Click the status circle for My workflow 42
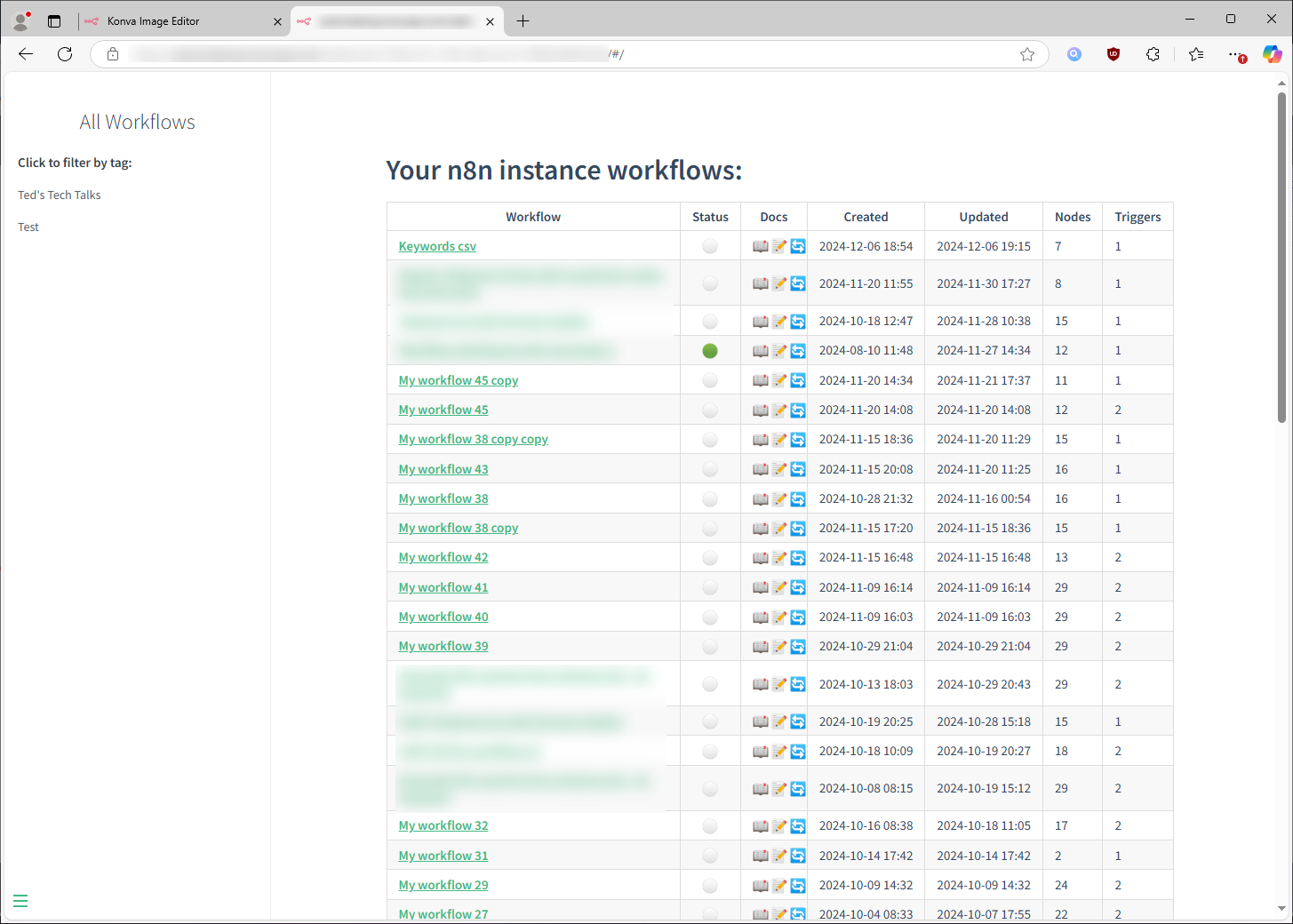Image resolution: width=1293 pixels, height=924 pixels. 709,557
